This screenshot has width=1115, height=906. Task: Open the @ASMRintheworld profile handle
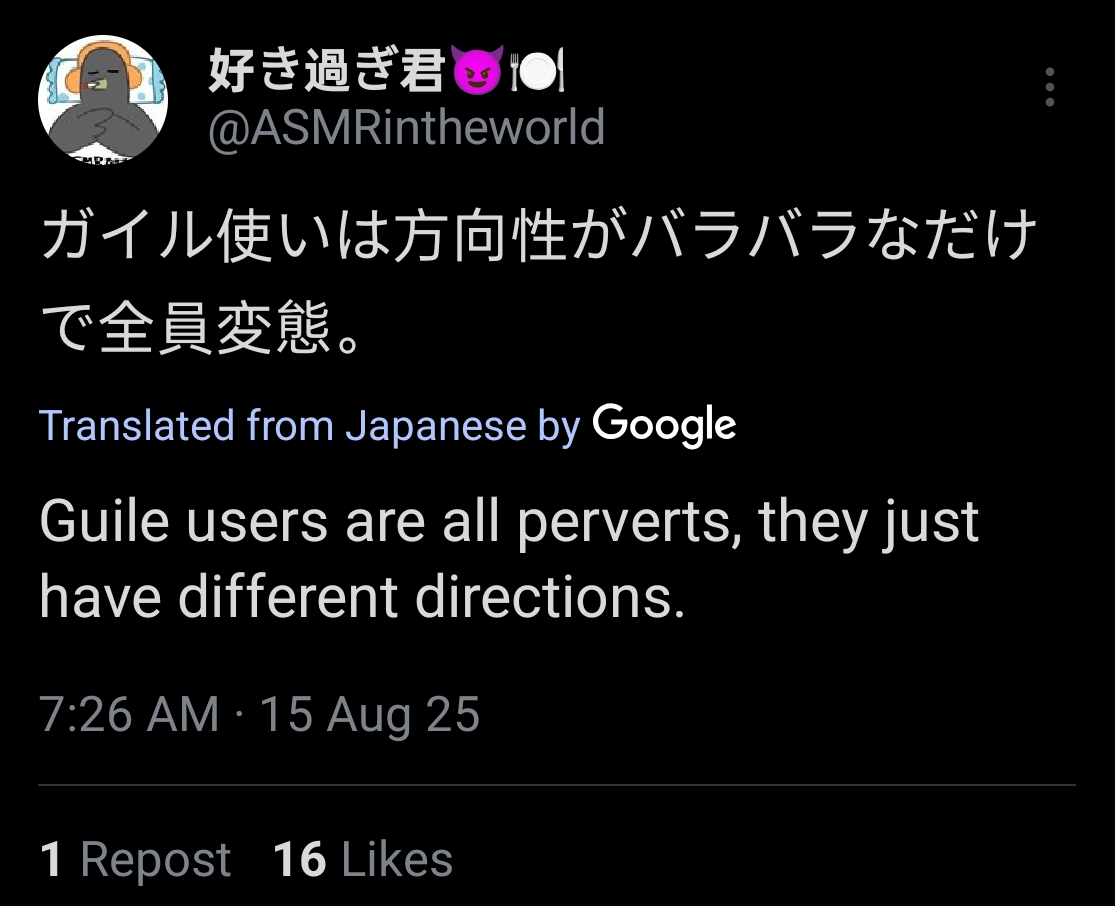pos(405,128)
